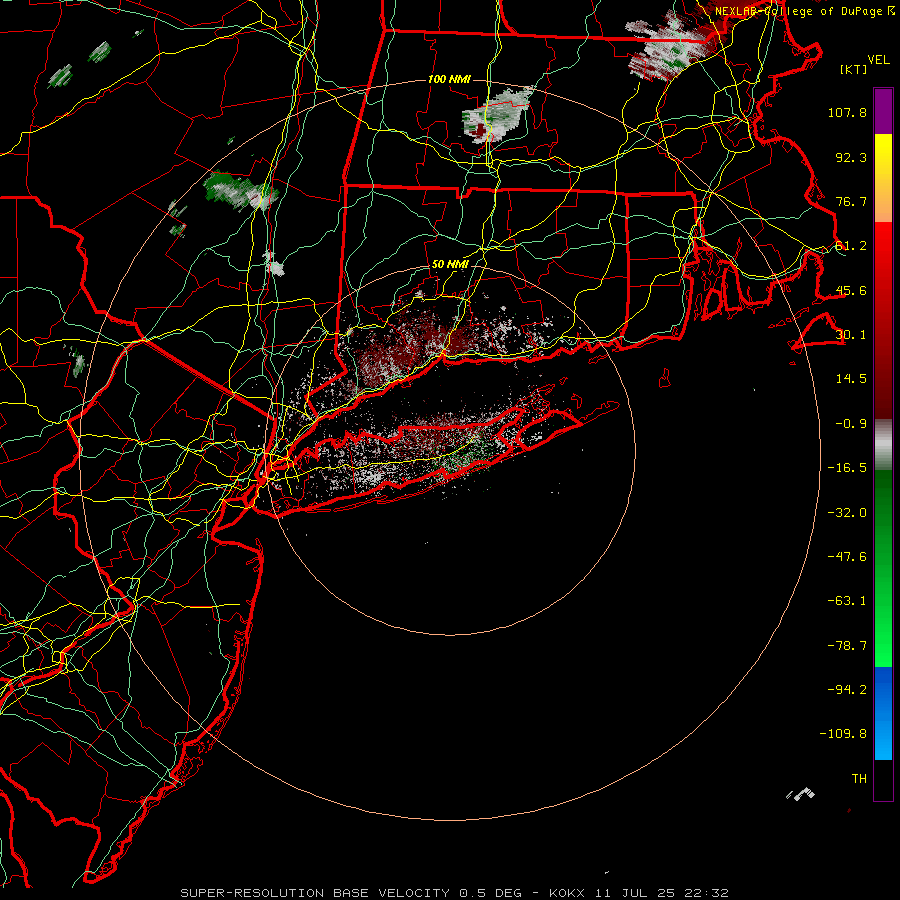The width and height of the screenshot is (900, 900).
Task: Click the -47.6 legend value
Action: pos(847,557)
